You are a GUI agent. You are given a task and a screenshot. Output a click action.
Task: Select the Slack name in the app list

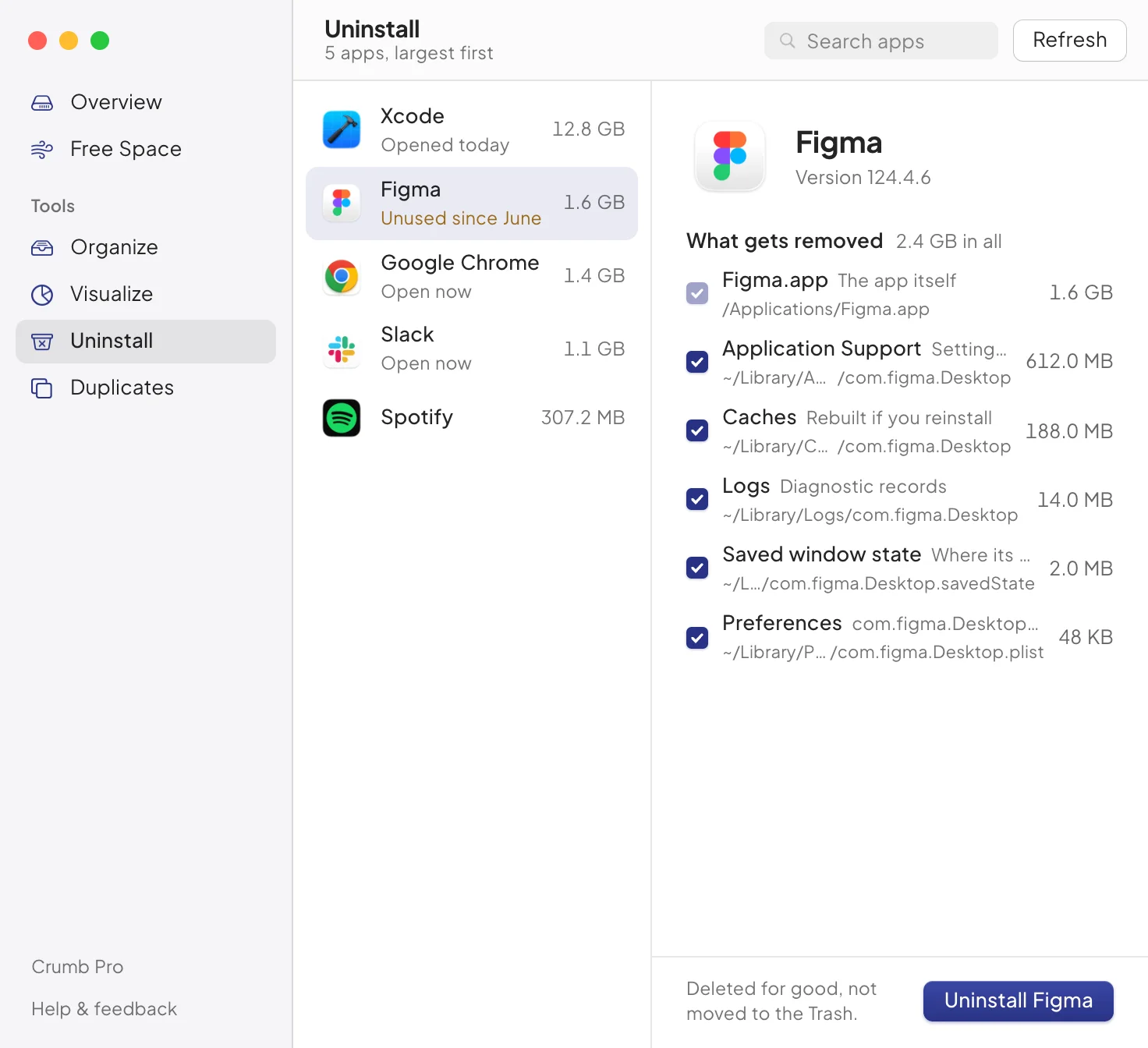407,335
